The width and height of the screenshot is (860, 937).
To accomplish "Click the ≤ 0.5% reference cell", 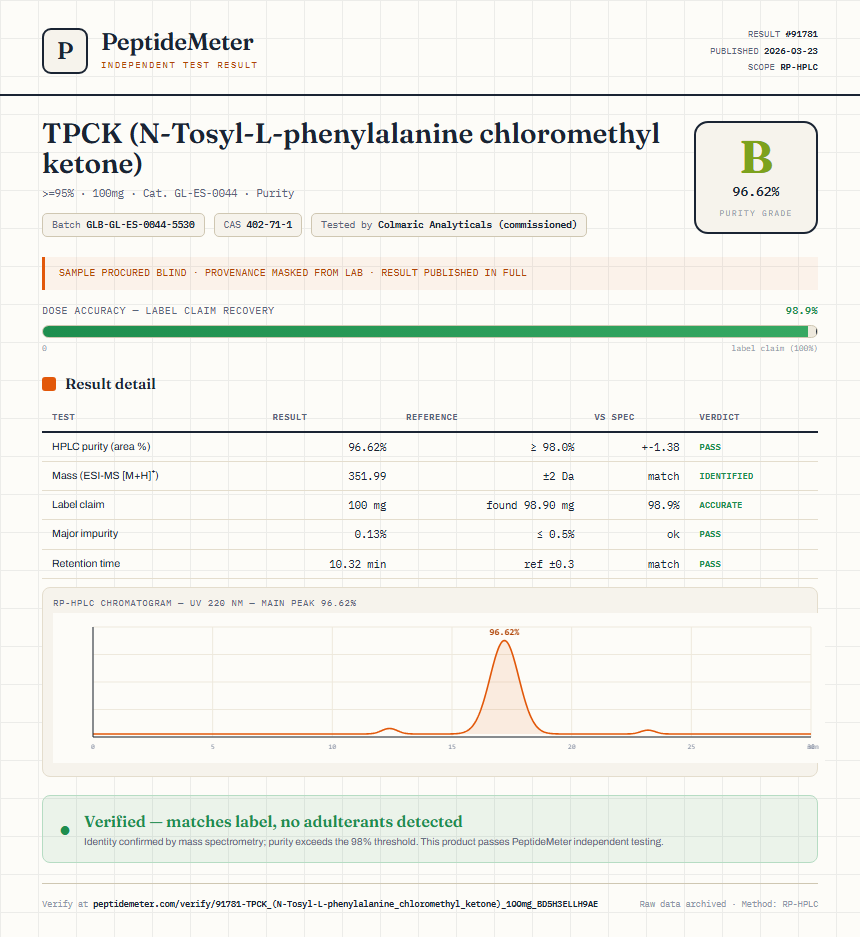I will [555, 534].
